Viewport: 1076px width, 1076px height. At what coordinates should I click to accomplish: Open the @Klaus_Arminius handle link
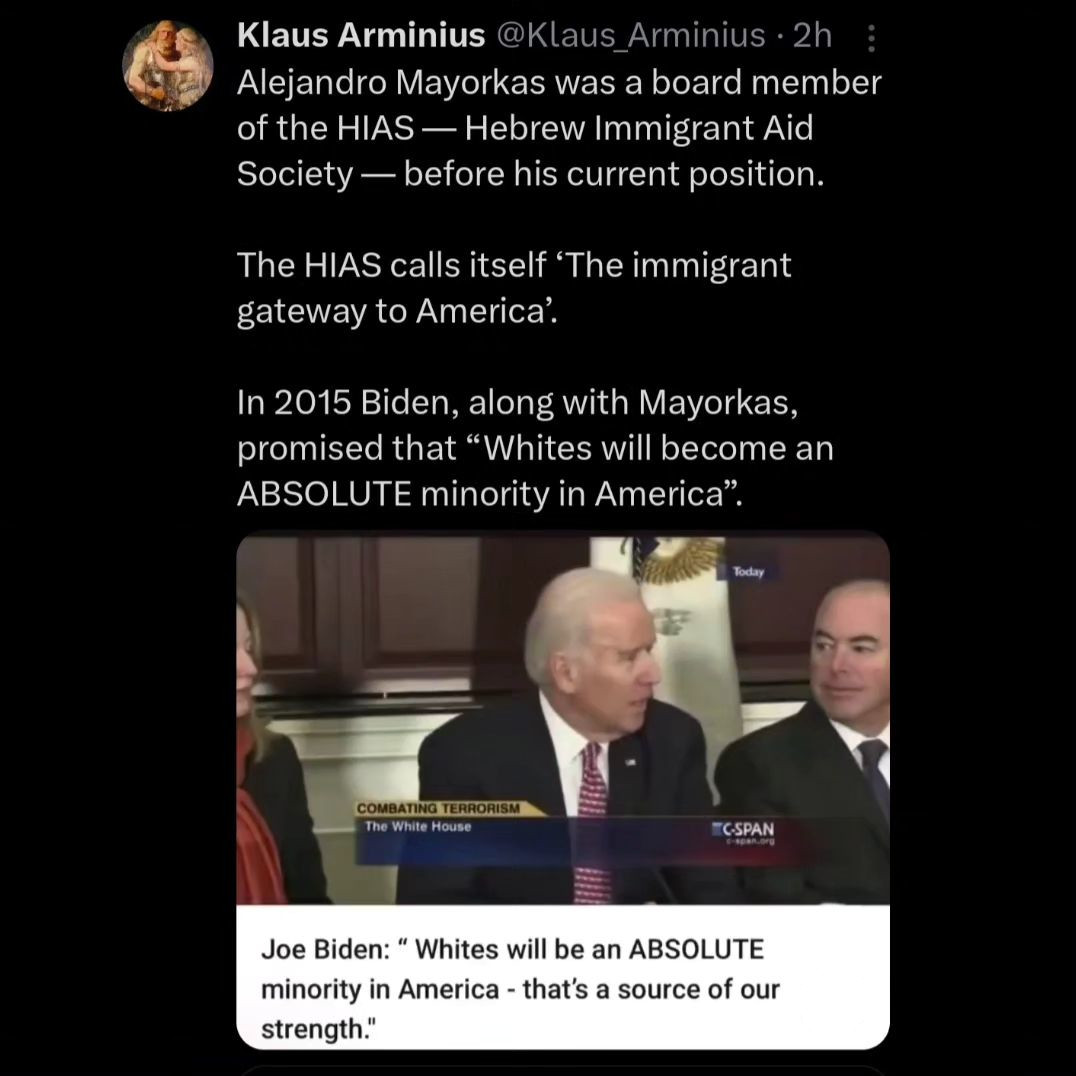630,35
